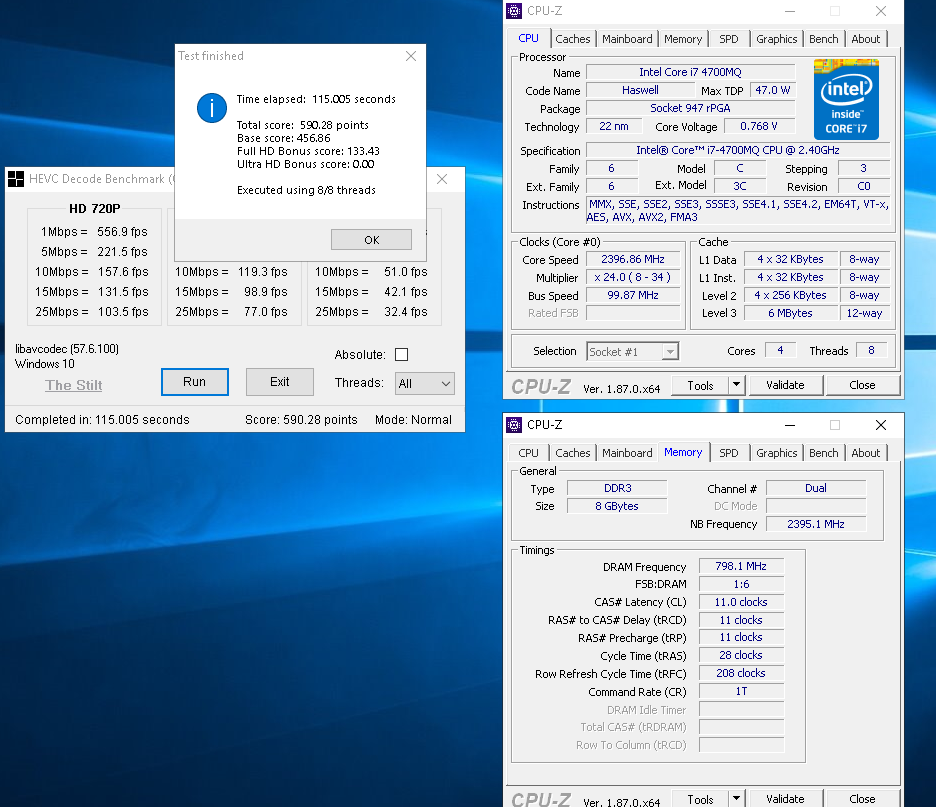Toggle the Absolute checkbox

[x=402, y=355]
